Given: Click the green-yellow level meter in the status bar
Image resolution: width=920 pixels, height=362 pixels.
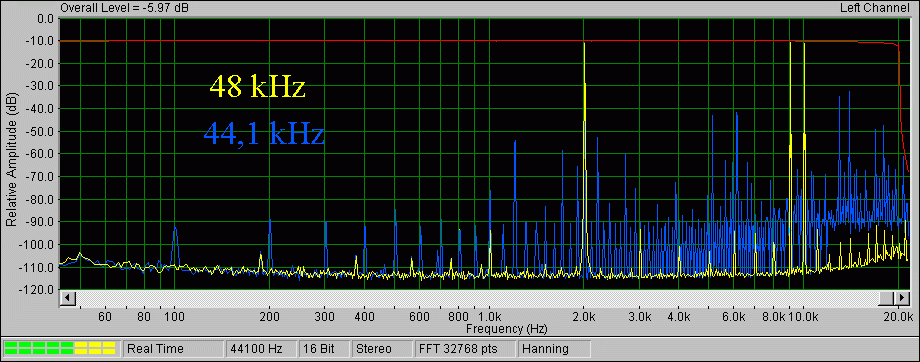Looking at the screenshot, I should coord(60,349).
